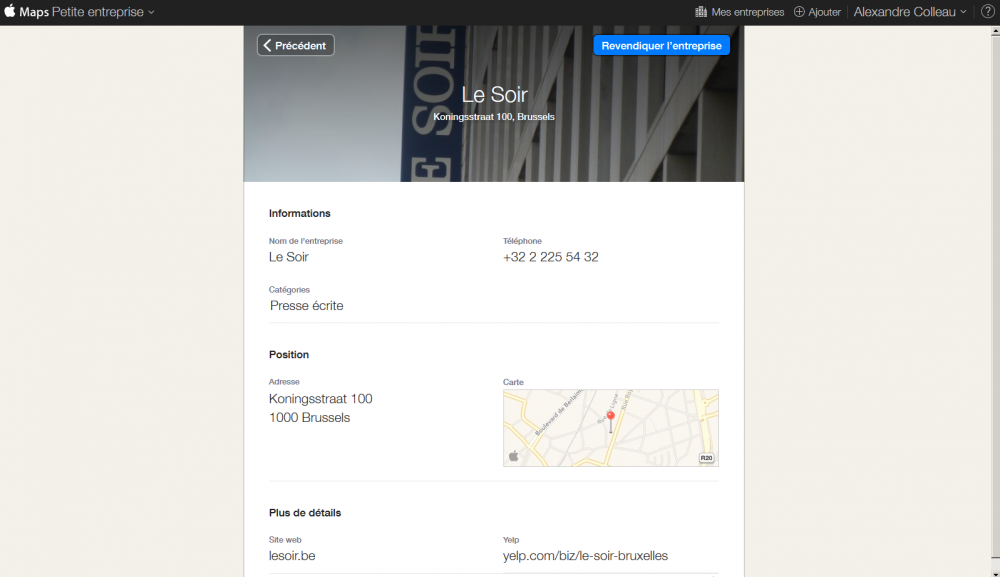
Task: Click the R20 road badge on map
Action: (706, 458)
